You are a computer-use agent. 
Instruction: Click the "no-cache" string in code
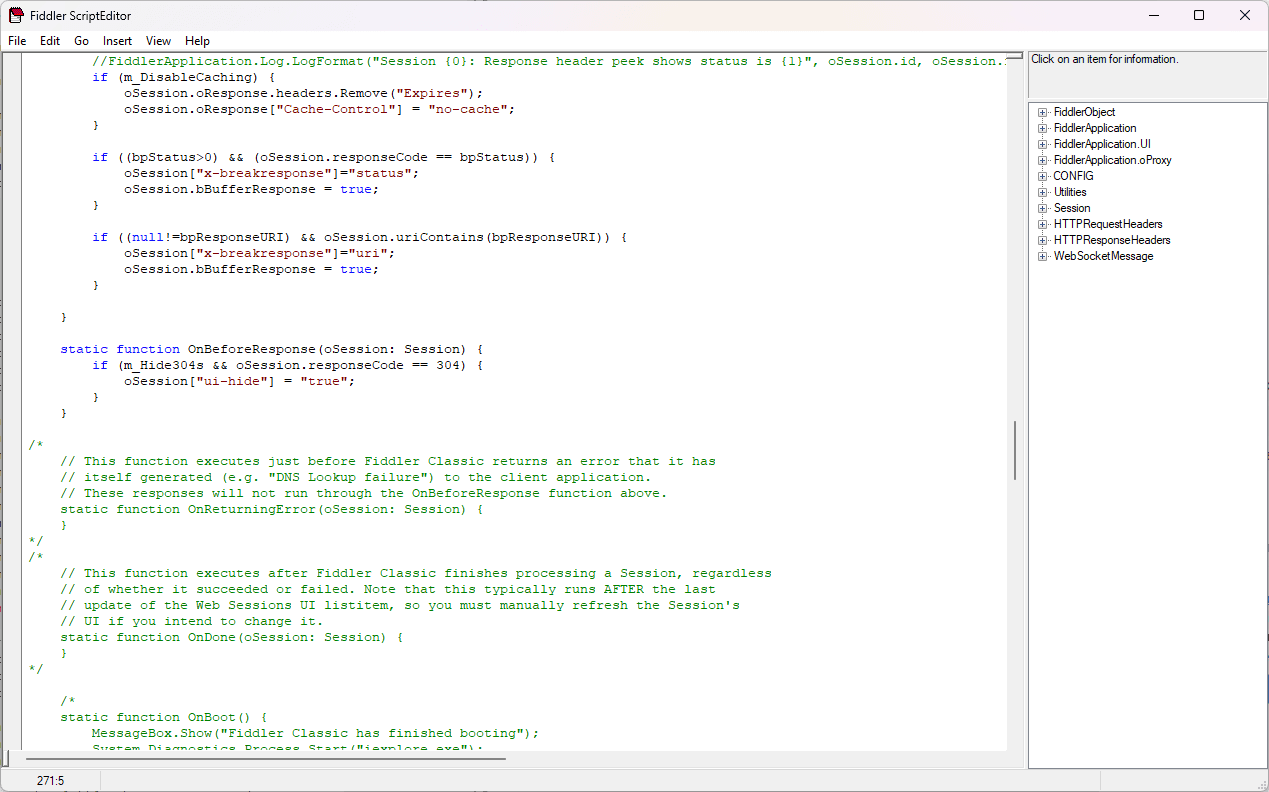tap(468, 109)
